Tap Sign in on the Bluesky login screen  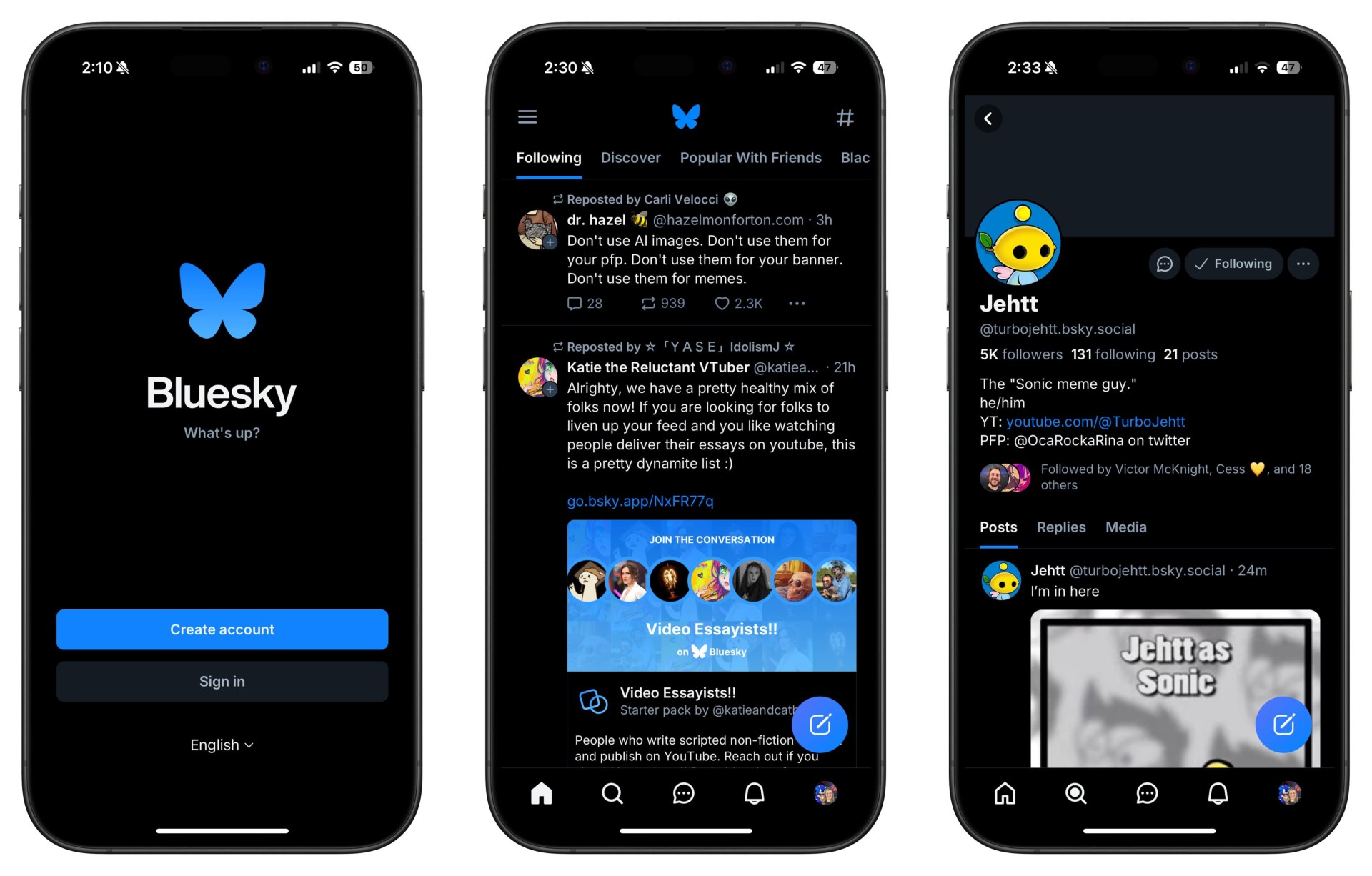pyautogui.click(x=221, y=681)
